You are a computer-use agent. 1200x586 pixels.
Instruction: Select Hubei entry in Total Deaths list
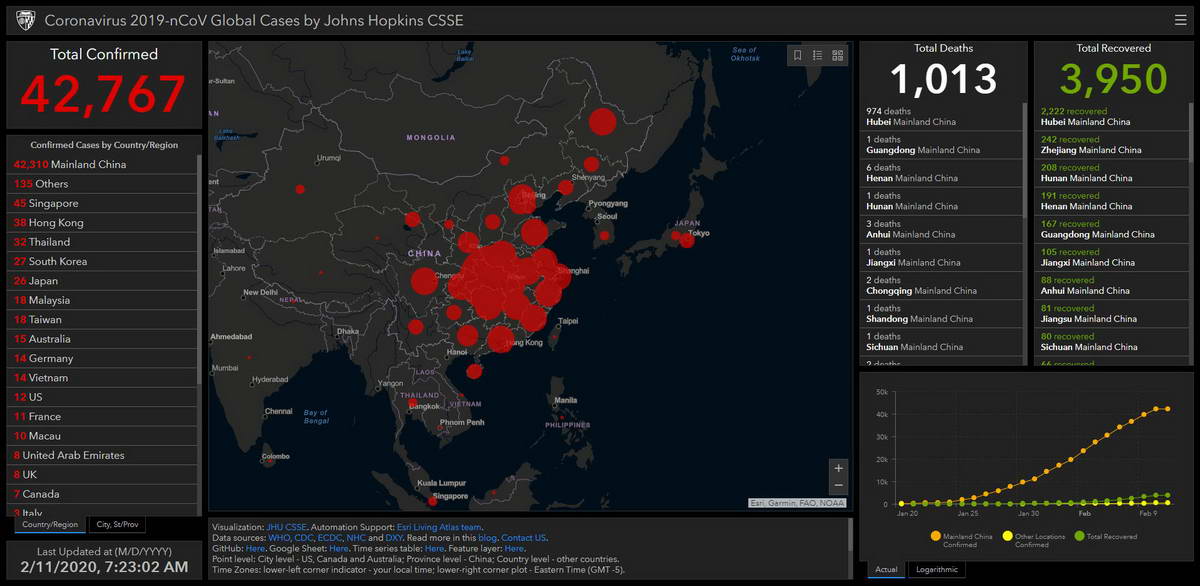click(910, 116)
